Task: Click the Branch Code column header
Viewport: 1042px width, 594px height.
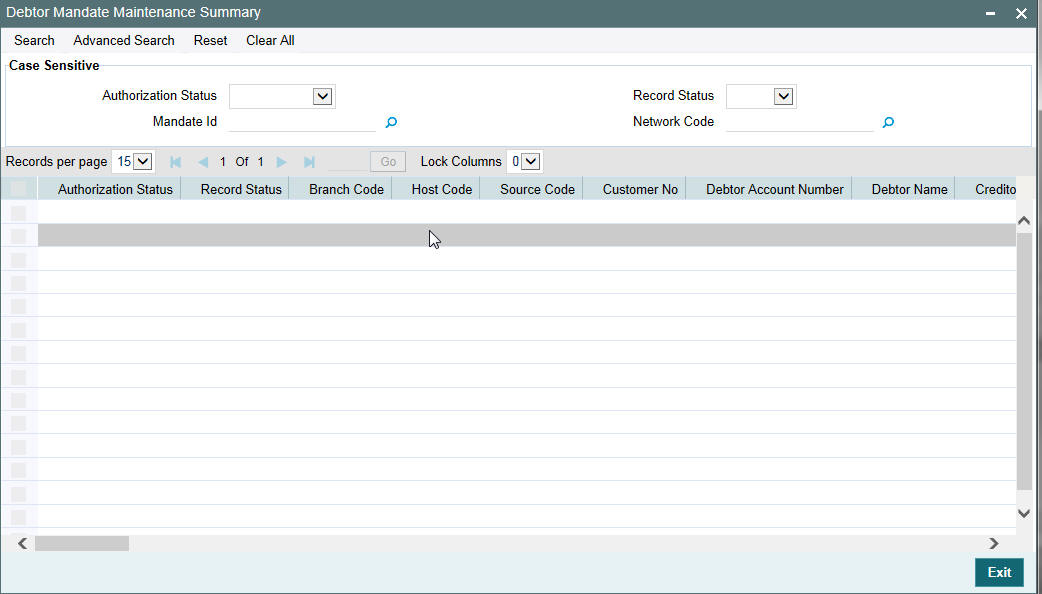Action: point(346,189)
